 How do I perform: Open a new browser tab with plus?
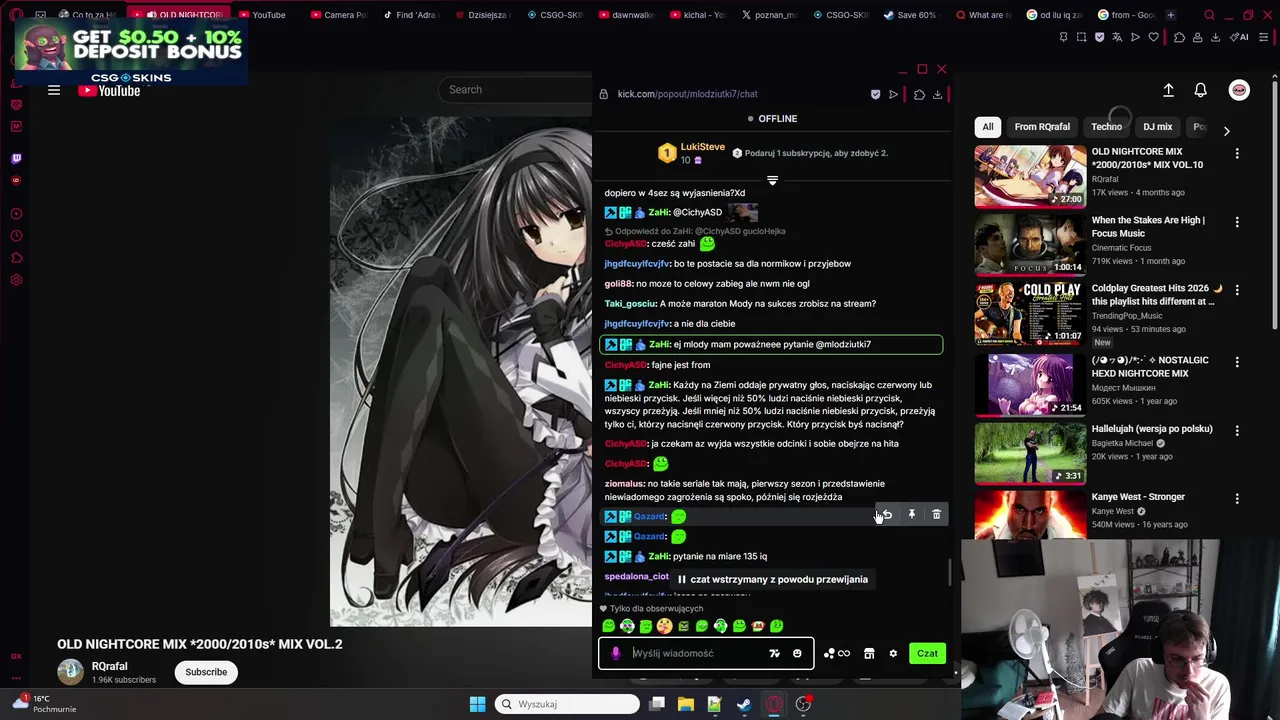tap(1171, 15)
